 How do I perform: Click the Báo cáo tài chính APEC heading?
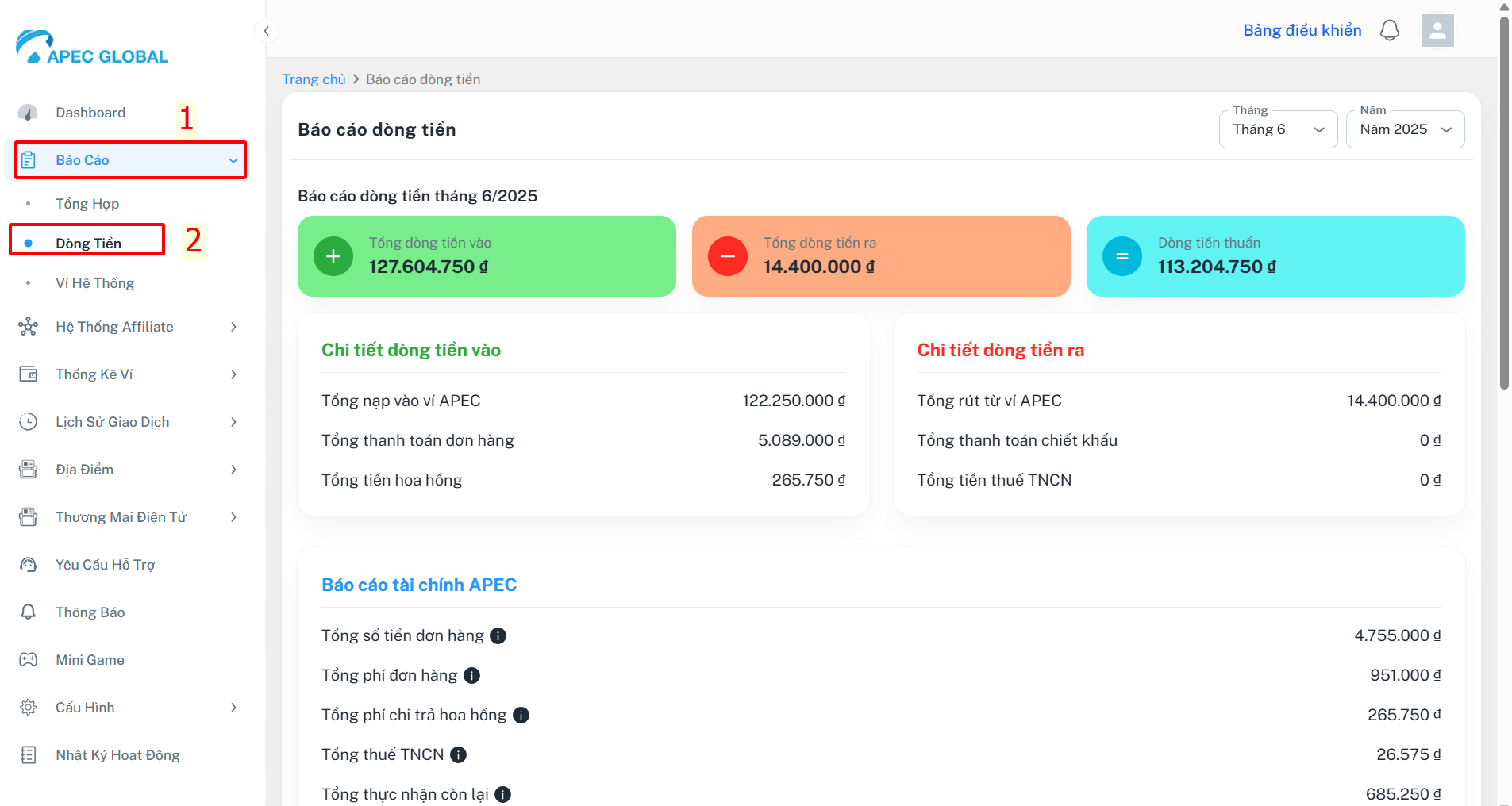point(419,585)
